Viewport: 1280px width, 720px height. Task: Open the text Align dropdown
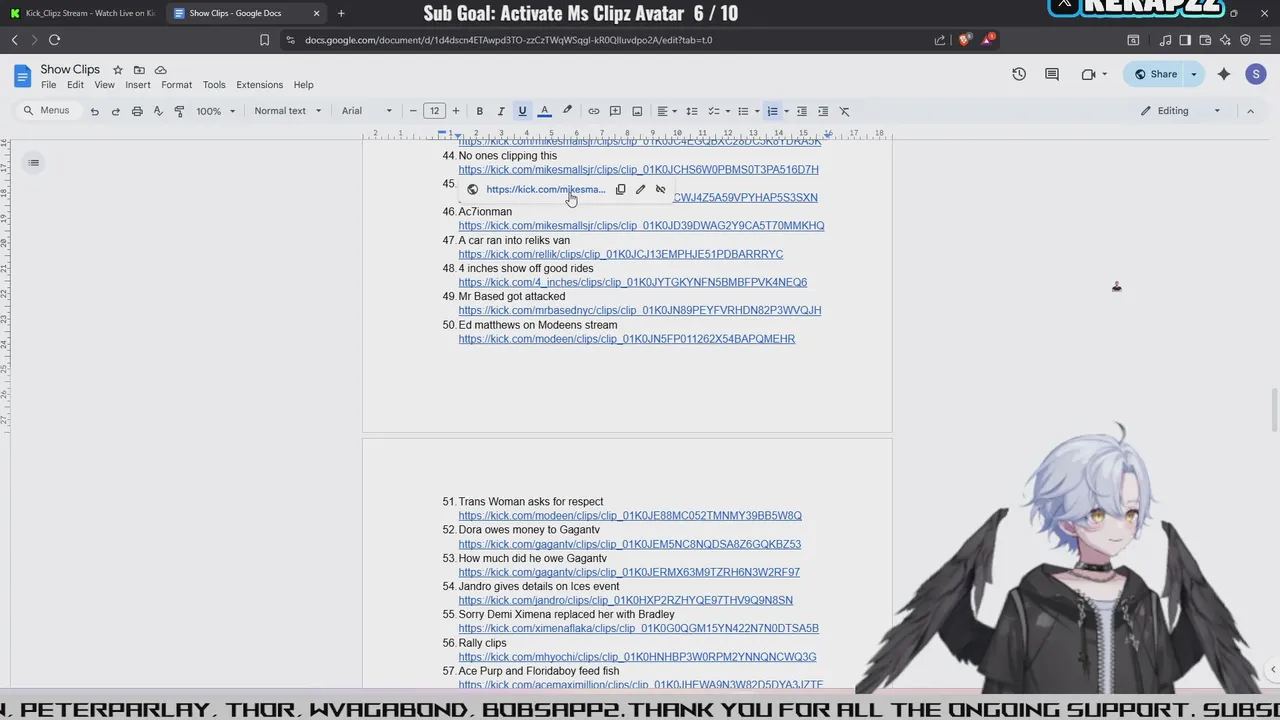[667, 111]
